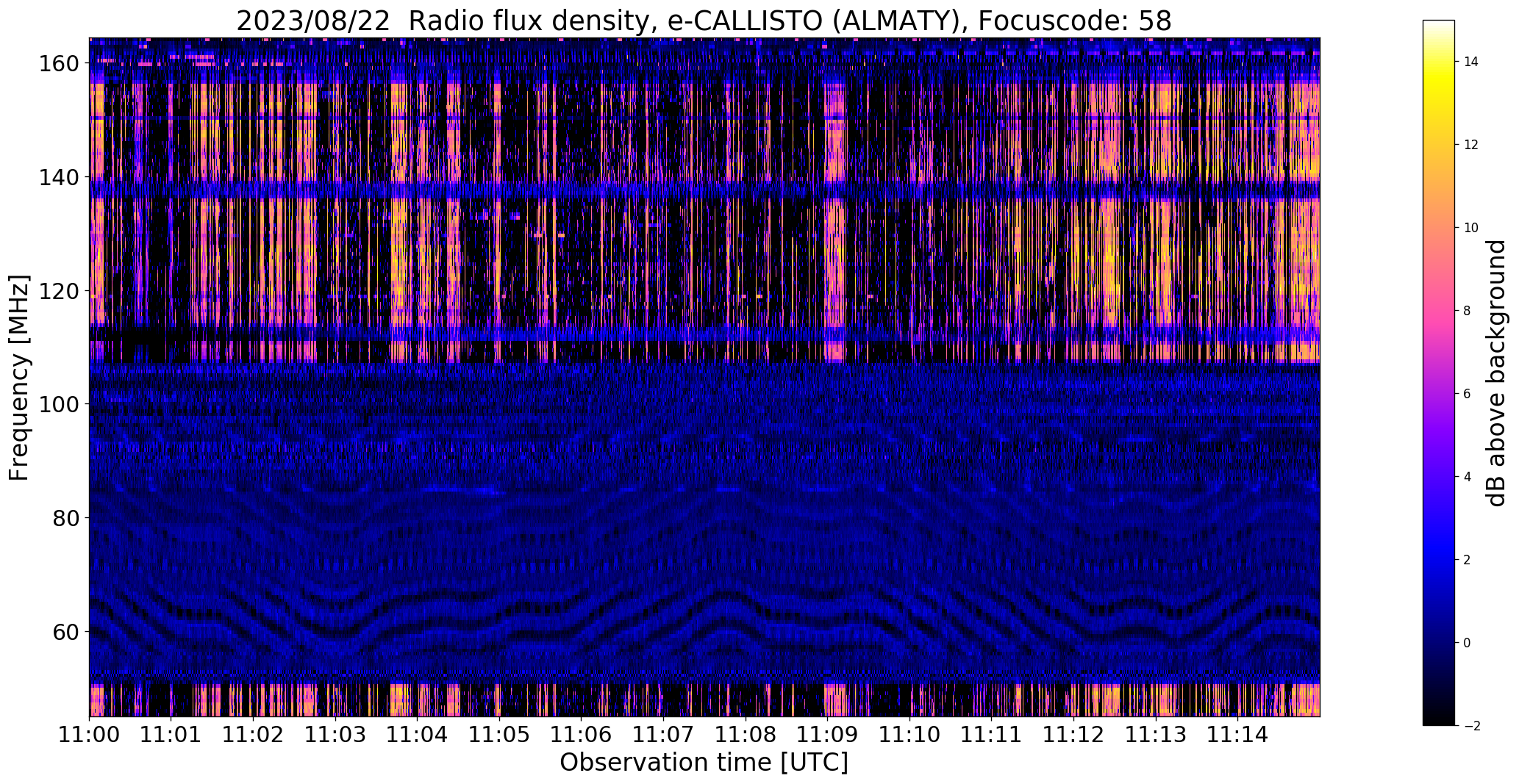This screenshot has width=1519, height=784.
Task: Click the 'Frequency [MHz]' axis label
Action: 19,378
